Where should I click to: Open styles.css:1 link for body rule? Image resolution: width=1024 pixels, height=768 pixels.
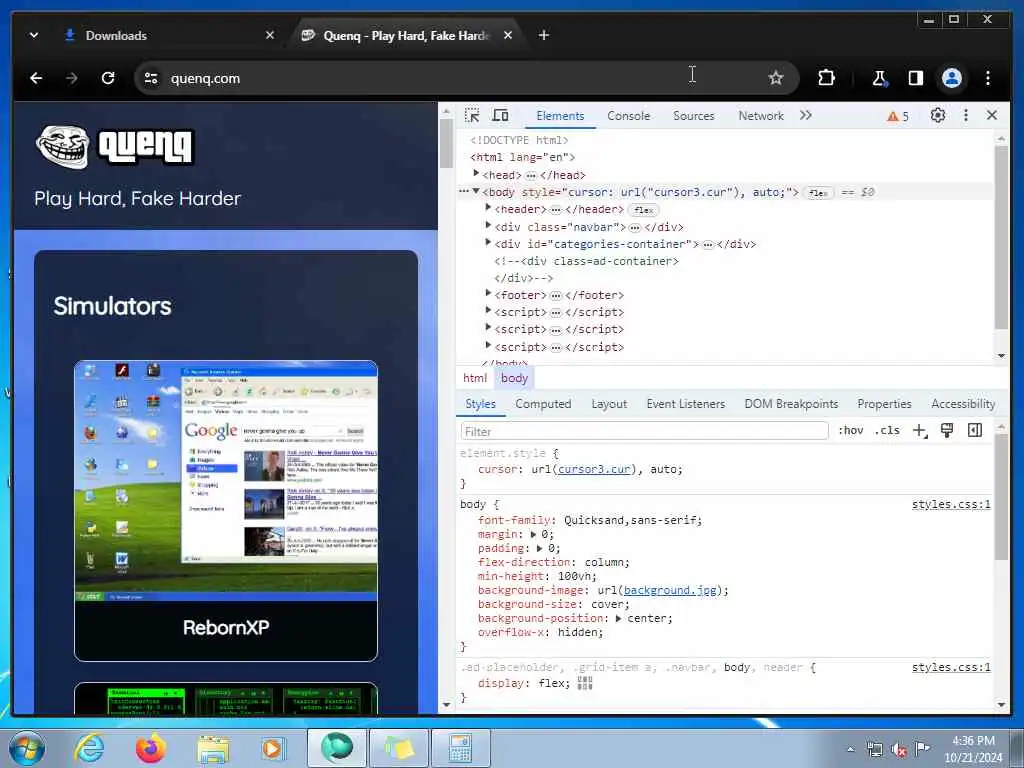pyautogui.click(x=951, y=504)
